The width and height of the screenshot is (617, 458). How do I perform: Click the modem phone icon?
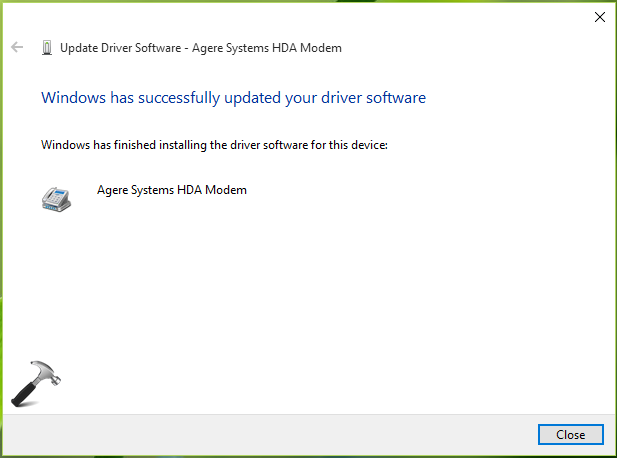pos(56,199)
